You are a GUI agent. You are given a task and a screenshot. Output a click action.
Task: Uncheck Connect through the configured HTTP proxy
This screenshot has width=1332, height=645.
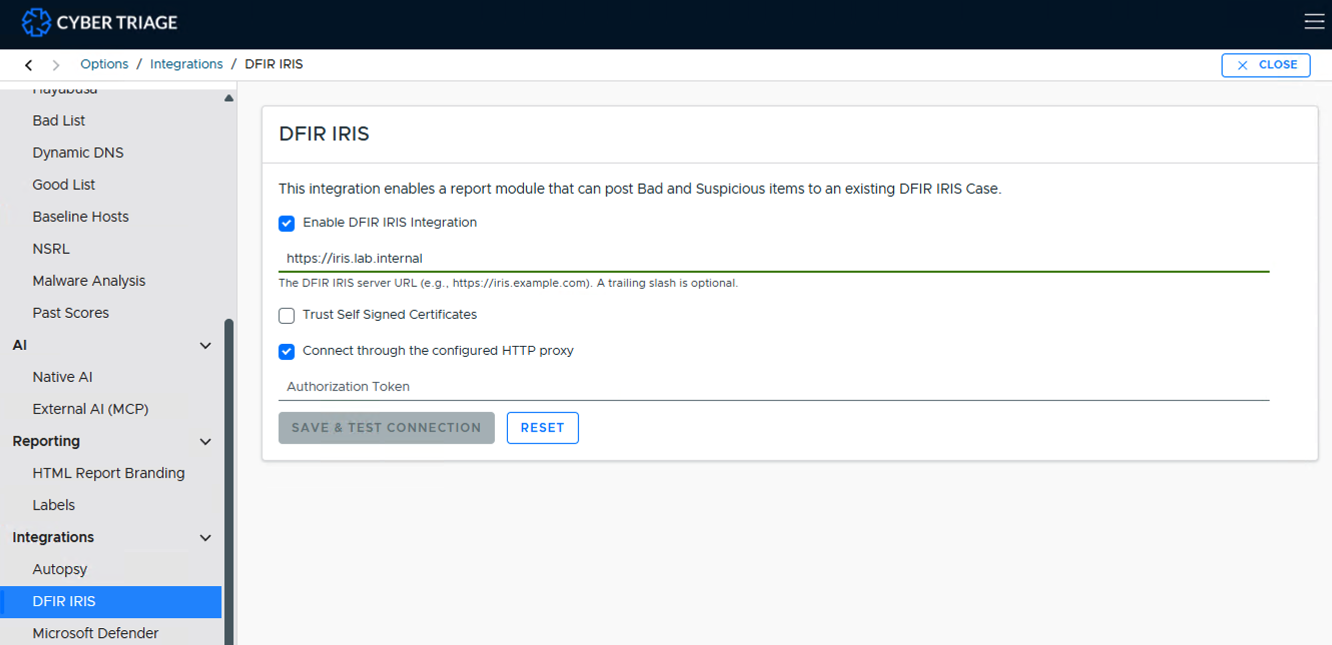287,351
